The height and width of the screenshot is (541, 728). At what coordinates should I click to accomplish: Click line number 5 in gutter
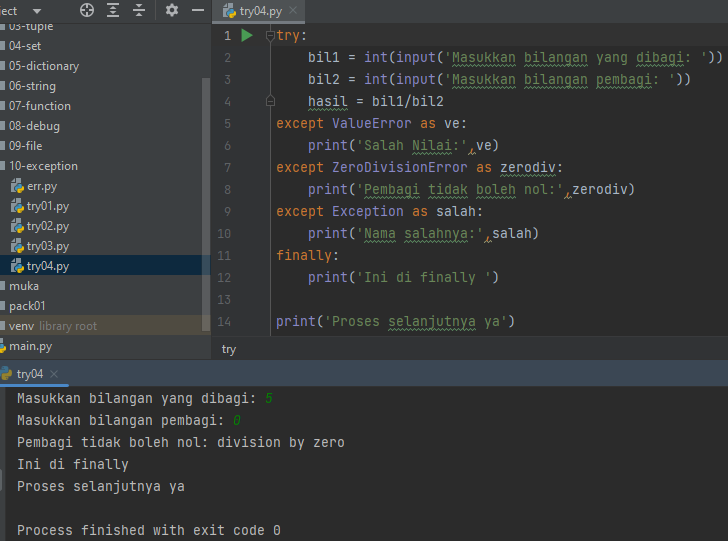227,124
